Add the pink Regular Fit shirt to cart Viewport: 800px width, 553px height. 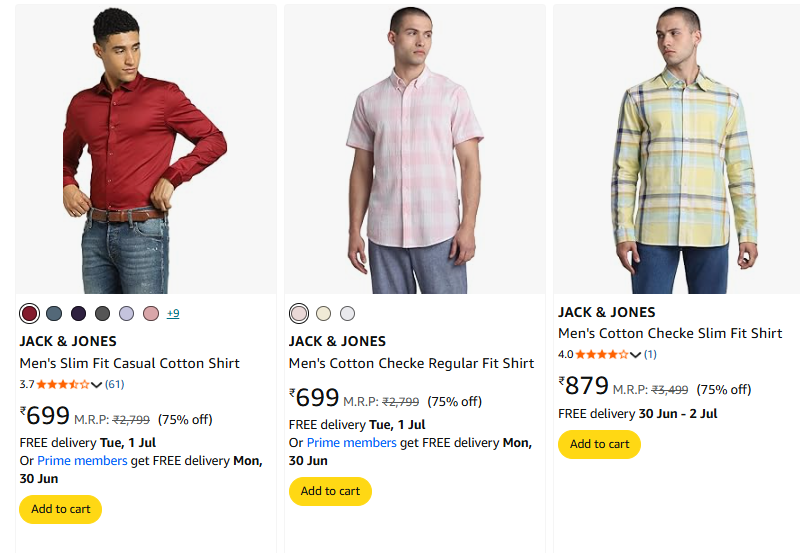click(330, 491)
